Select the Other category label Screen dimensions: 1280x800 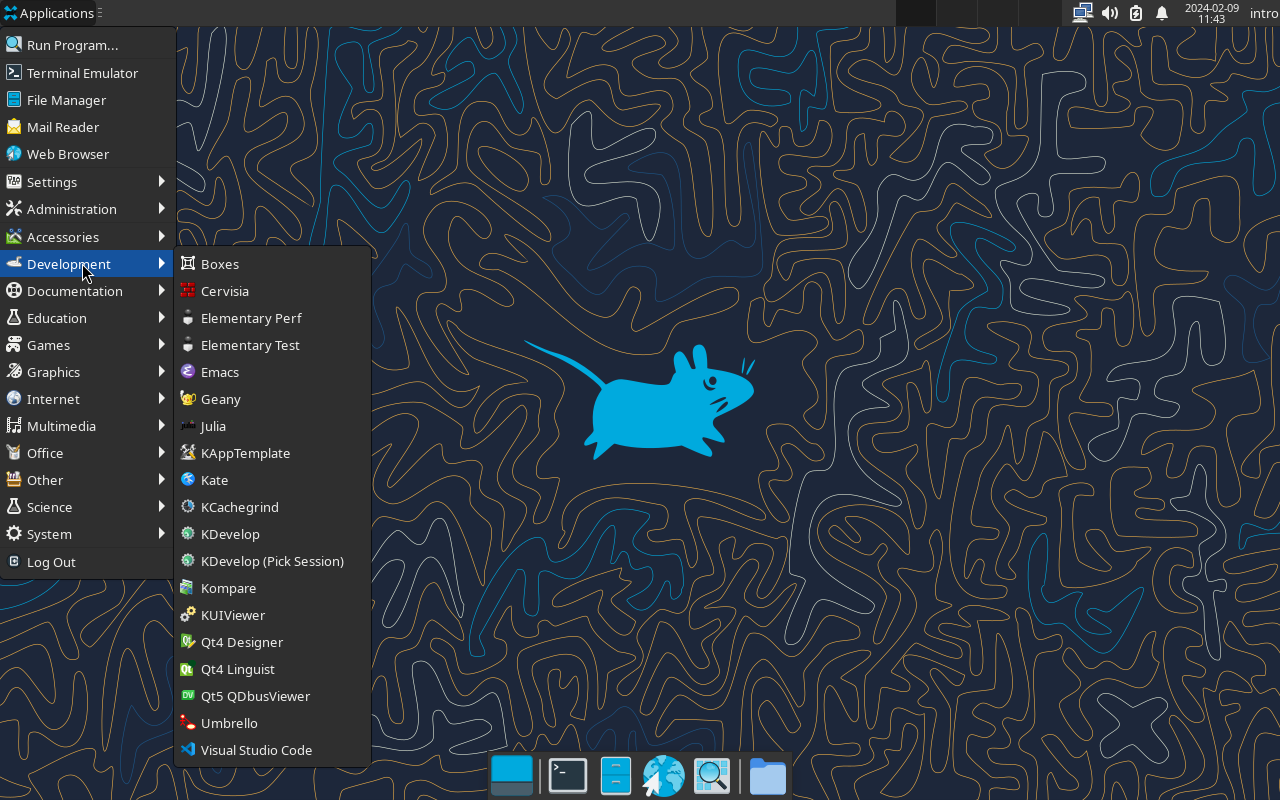45,480
